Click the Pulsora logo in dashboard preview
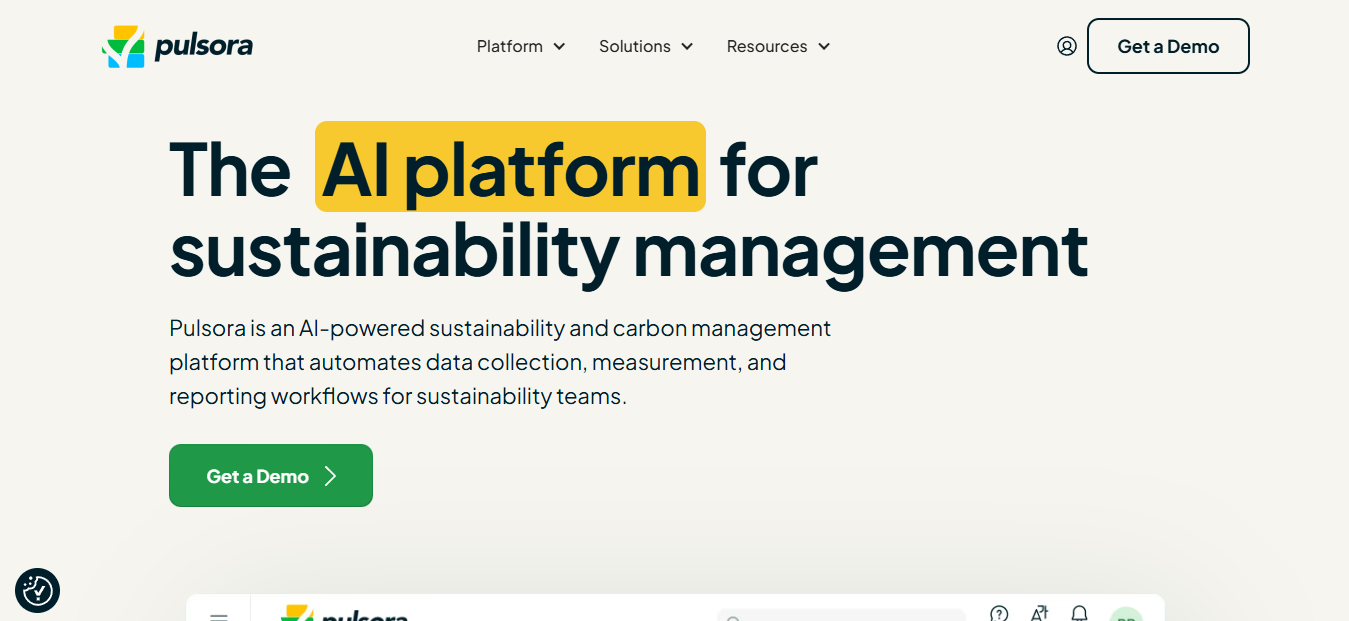The height and width of the screenshot is (621, 1349). click(x=345, y=613)
